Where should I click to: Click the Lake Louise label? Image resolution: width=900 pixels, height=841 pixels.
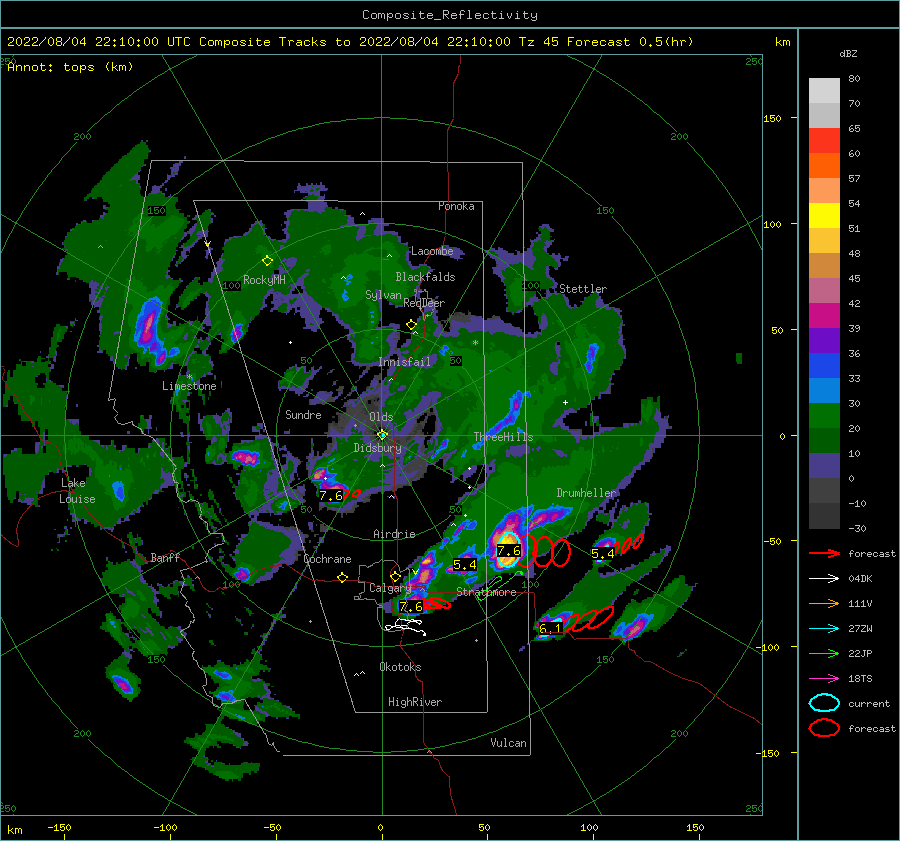click(x=77, y=491)
